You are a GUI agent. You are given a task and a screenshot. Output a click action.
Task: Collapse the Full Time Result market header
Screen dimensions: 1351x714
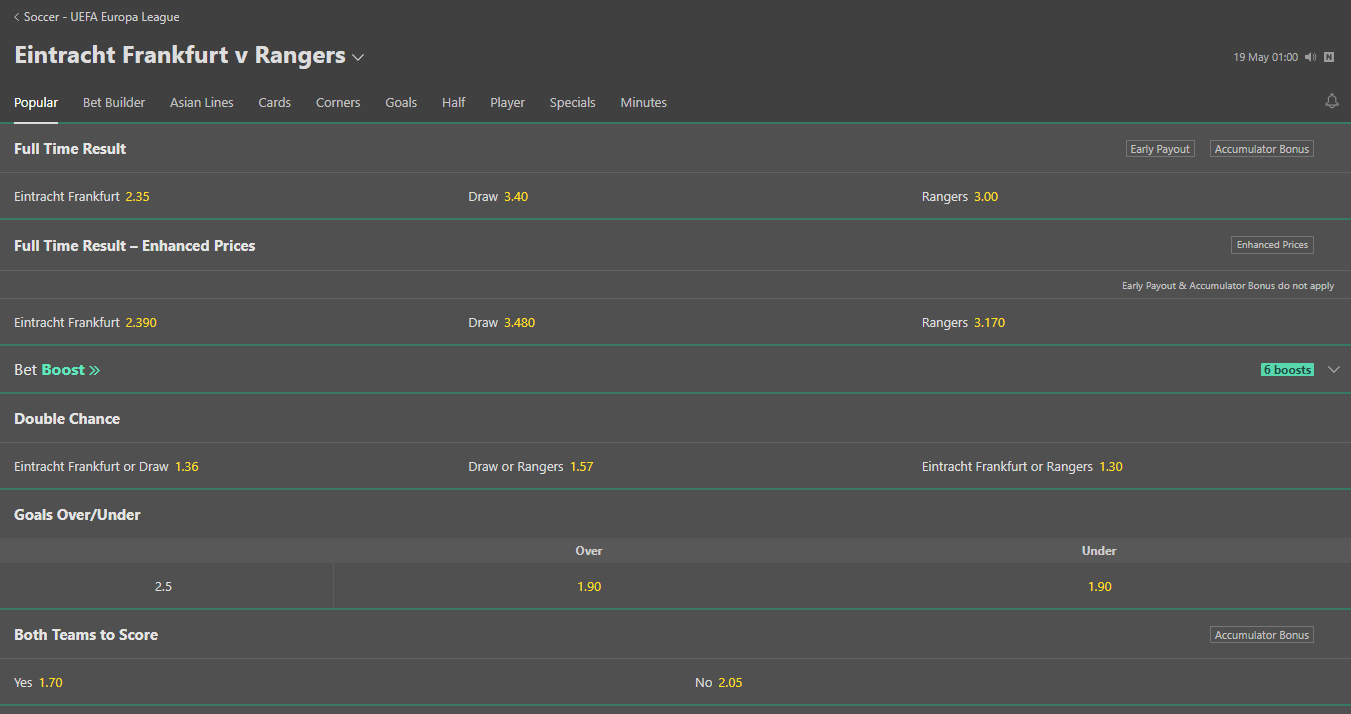coord(675,149)
